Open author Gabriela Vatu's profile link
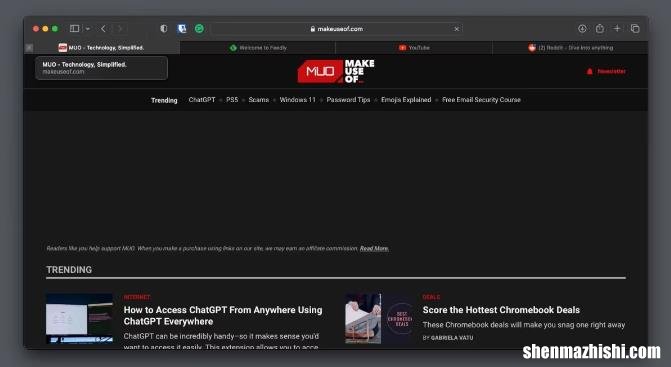 click(x=452, y=338)
